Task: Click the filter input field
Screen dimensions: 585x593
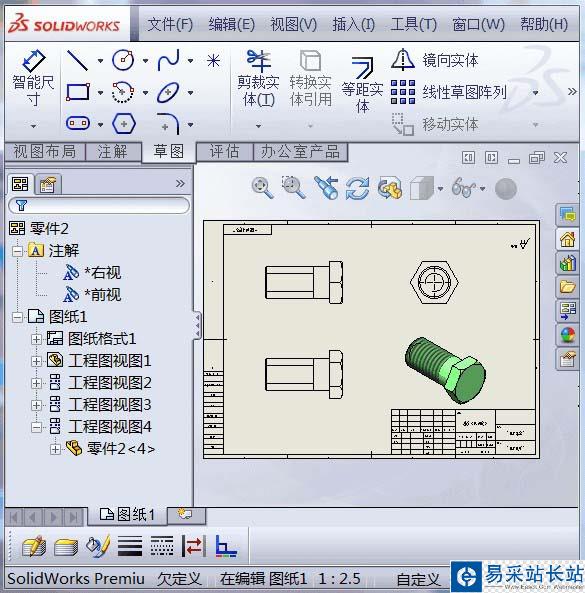Action: (x=99, y=206)
